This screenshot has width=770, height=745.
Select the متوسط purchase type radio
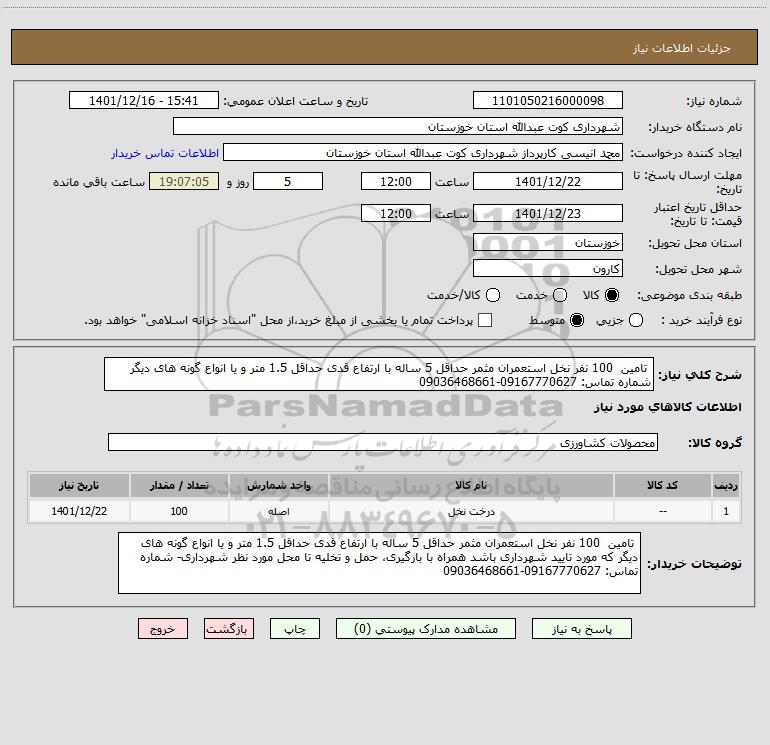pyautogui.click(x=577, y=321)
